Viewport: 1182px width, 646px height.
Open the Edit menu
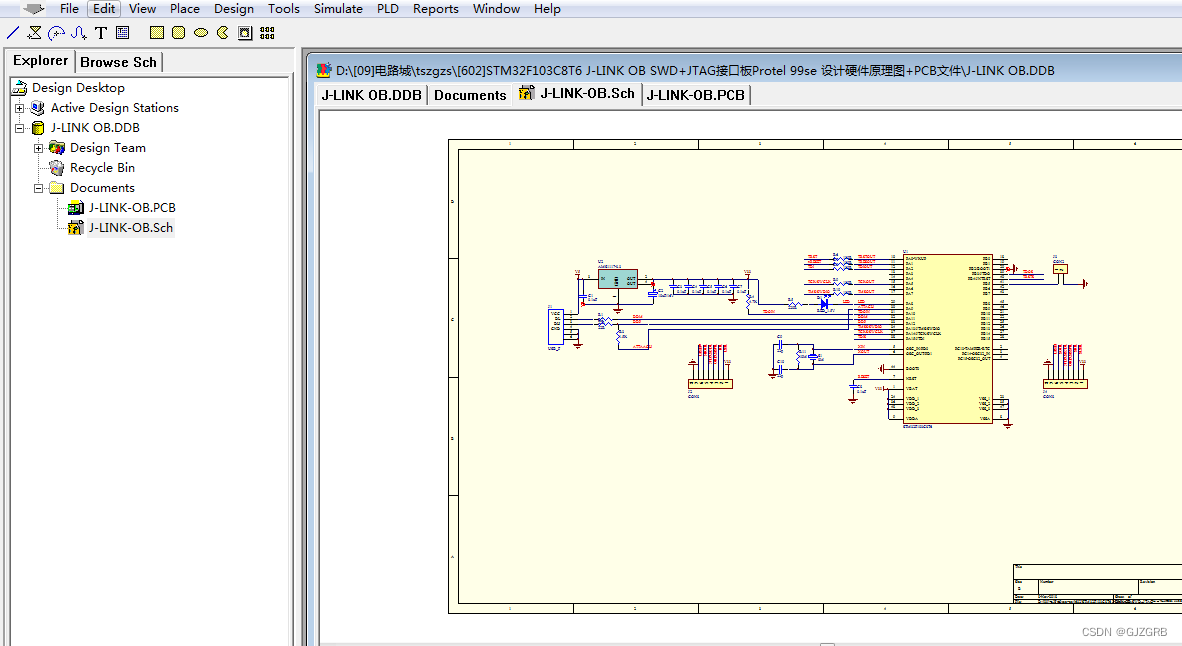(x=104, y=9)
